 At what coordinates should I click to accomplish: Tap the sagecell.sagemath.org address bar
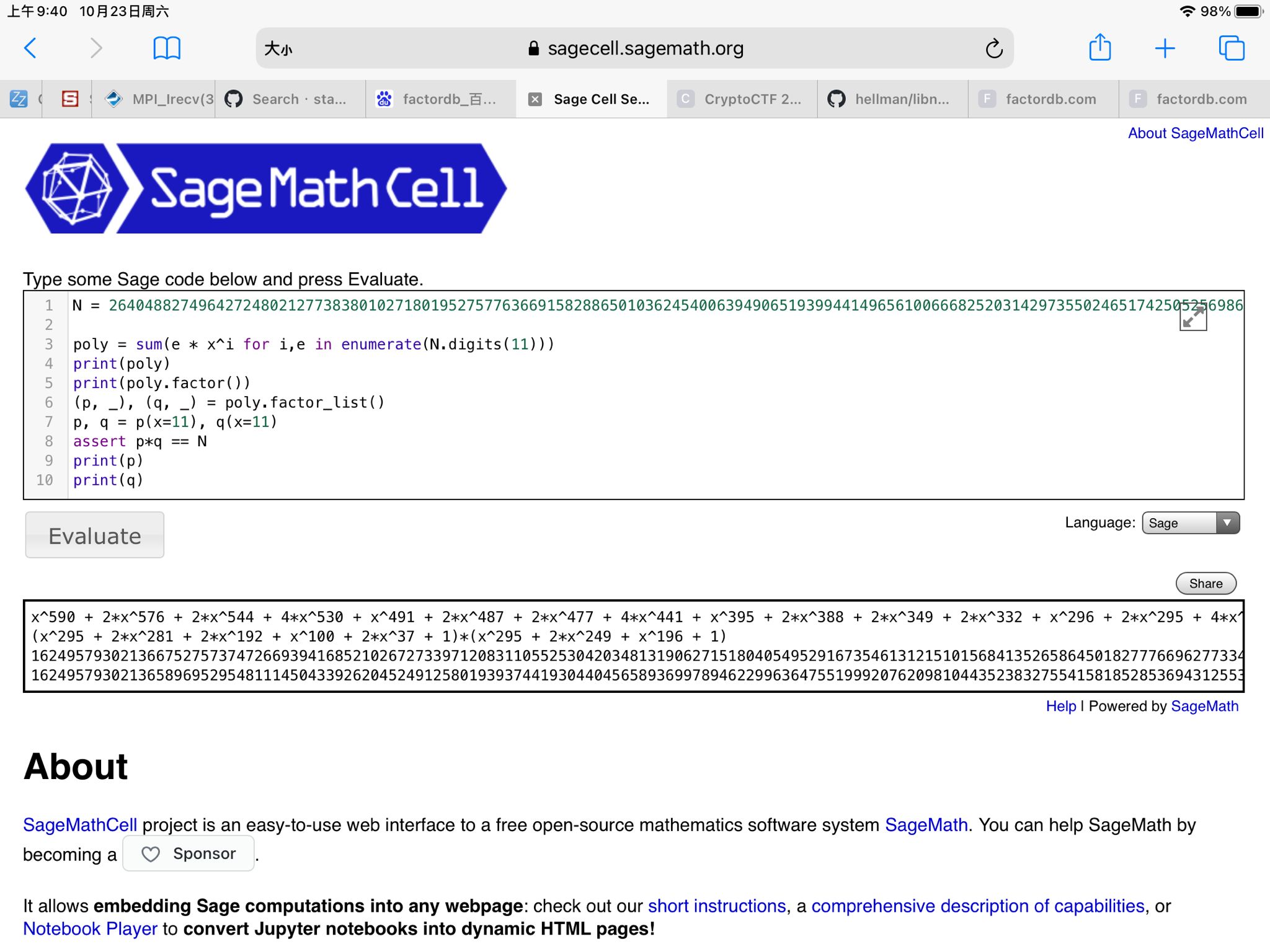click(x=645, y=48)
